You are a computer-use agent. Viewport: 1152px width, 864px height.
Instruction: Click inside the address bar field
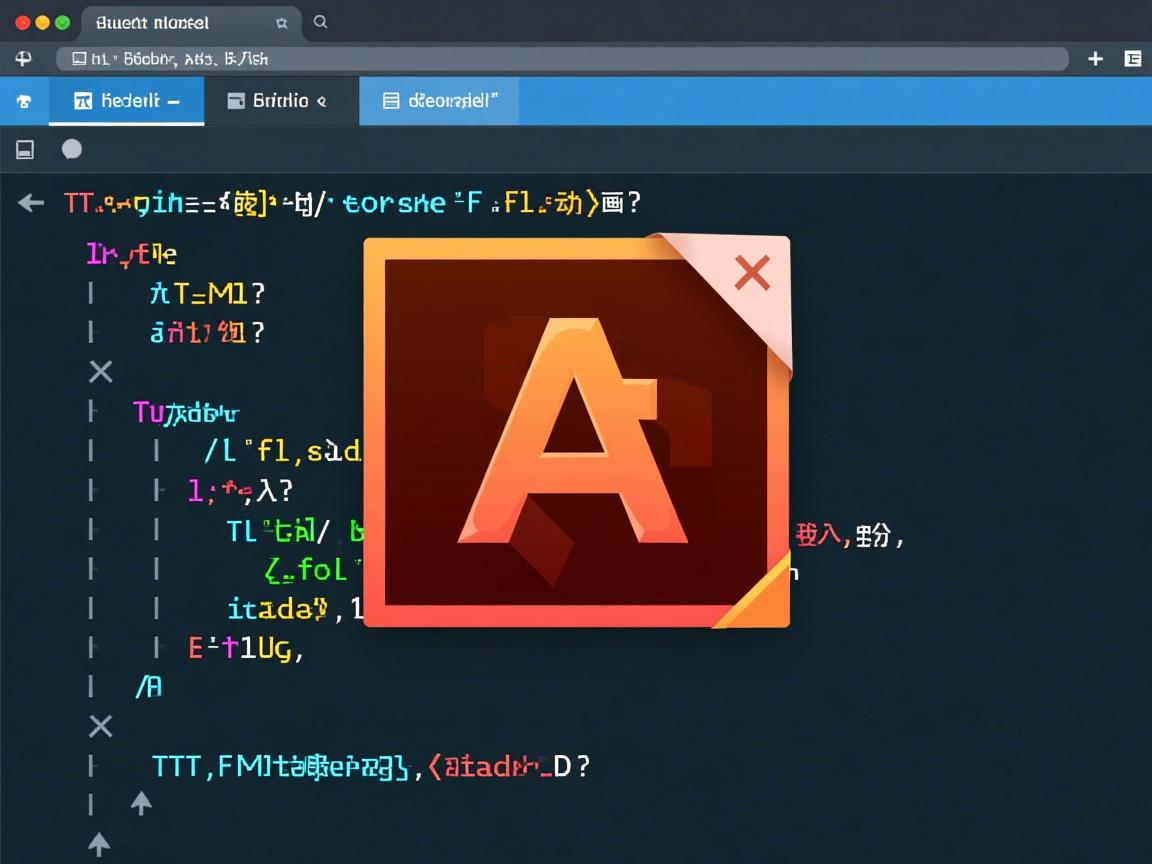click(560, 59)
